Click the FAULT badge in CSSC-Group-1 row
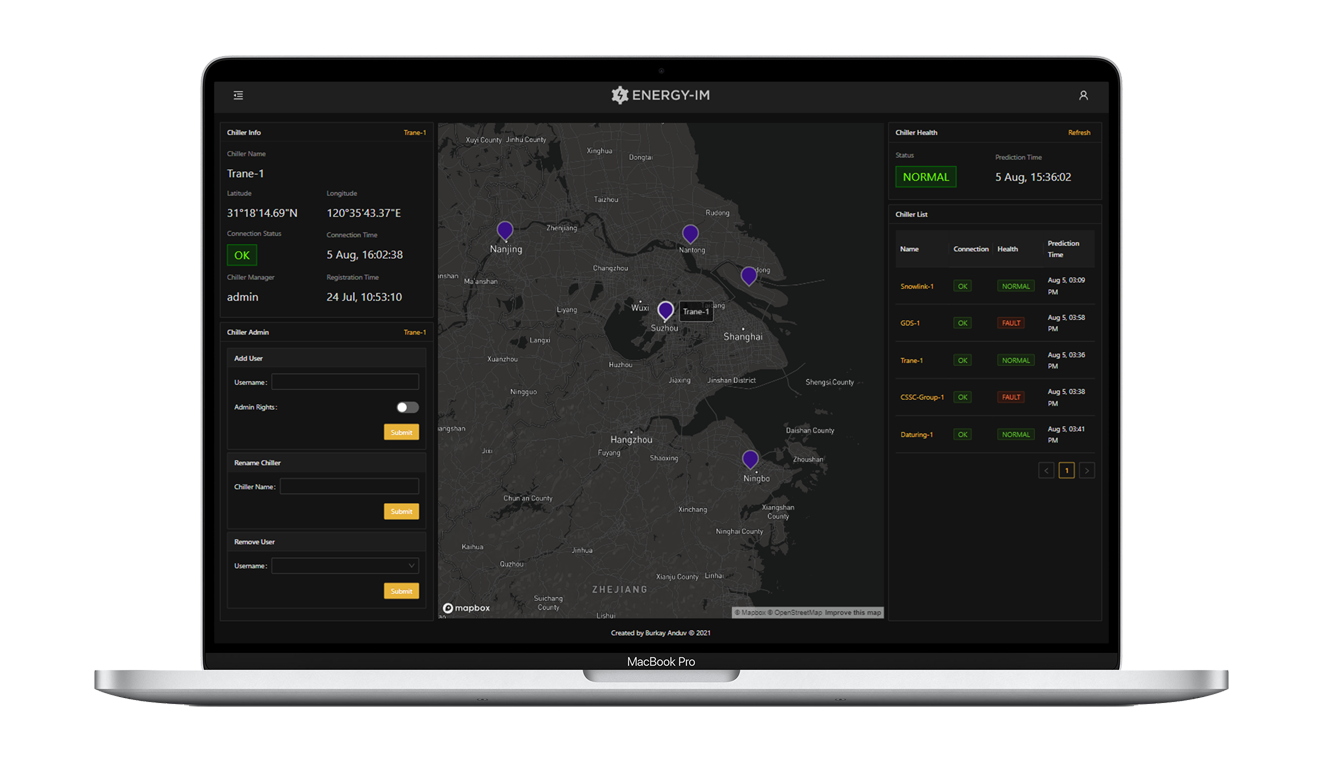This screenshot has width=1322, height=776. 1011,397
